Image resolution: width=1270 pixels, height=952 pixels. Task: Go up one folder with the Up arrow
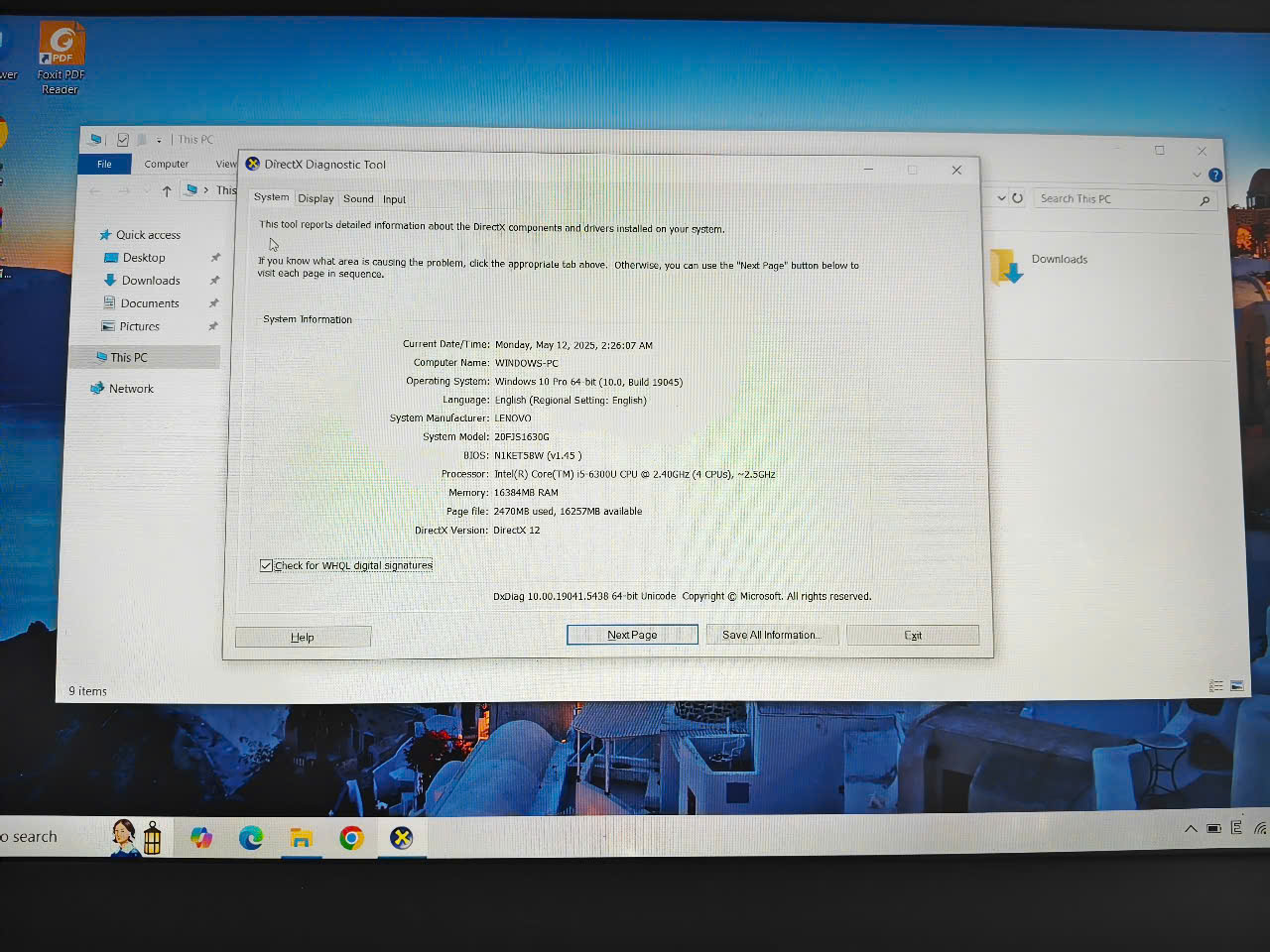(167, 190)
